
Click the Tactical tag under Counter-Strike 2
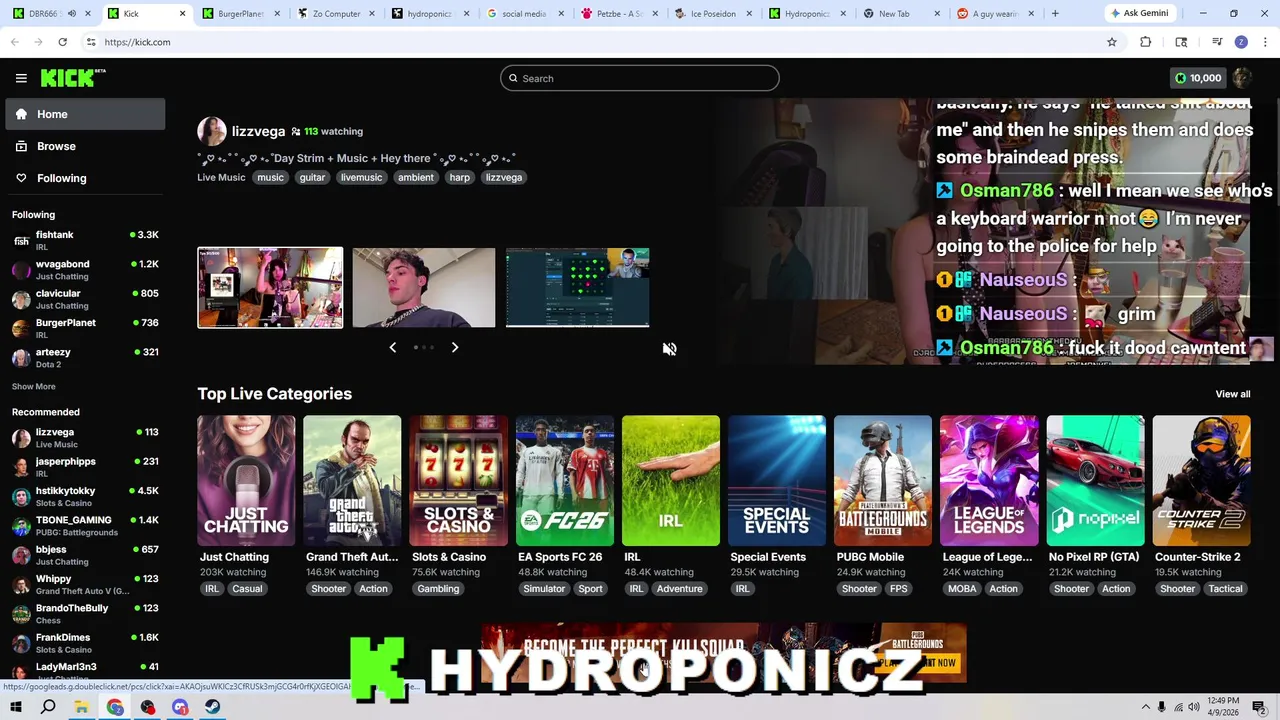click(1225, 589)
